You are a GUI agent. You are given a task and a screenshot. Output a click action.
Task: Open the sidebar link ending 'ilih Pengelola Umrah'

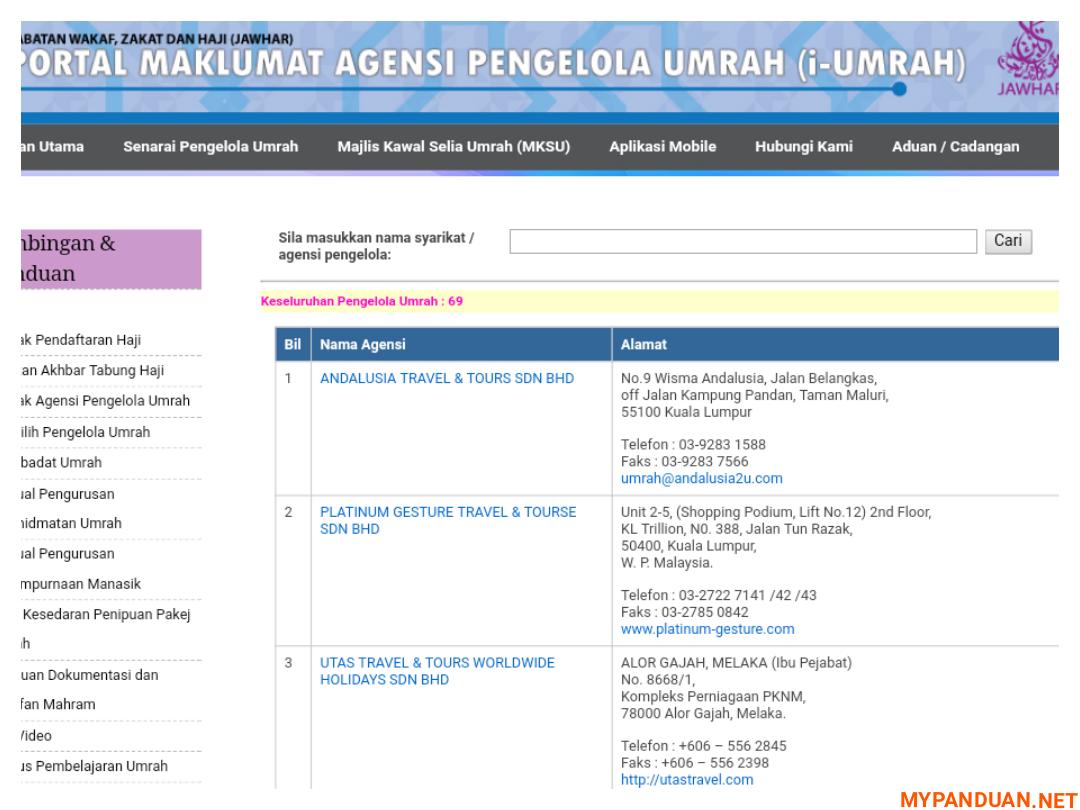[x=85, y=433]
